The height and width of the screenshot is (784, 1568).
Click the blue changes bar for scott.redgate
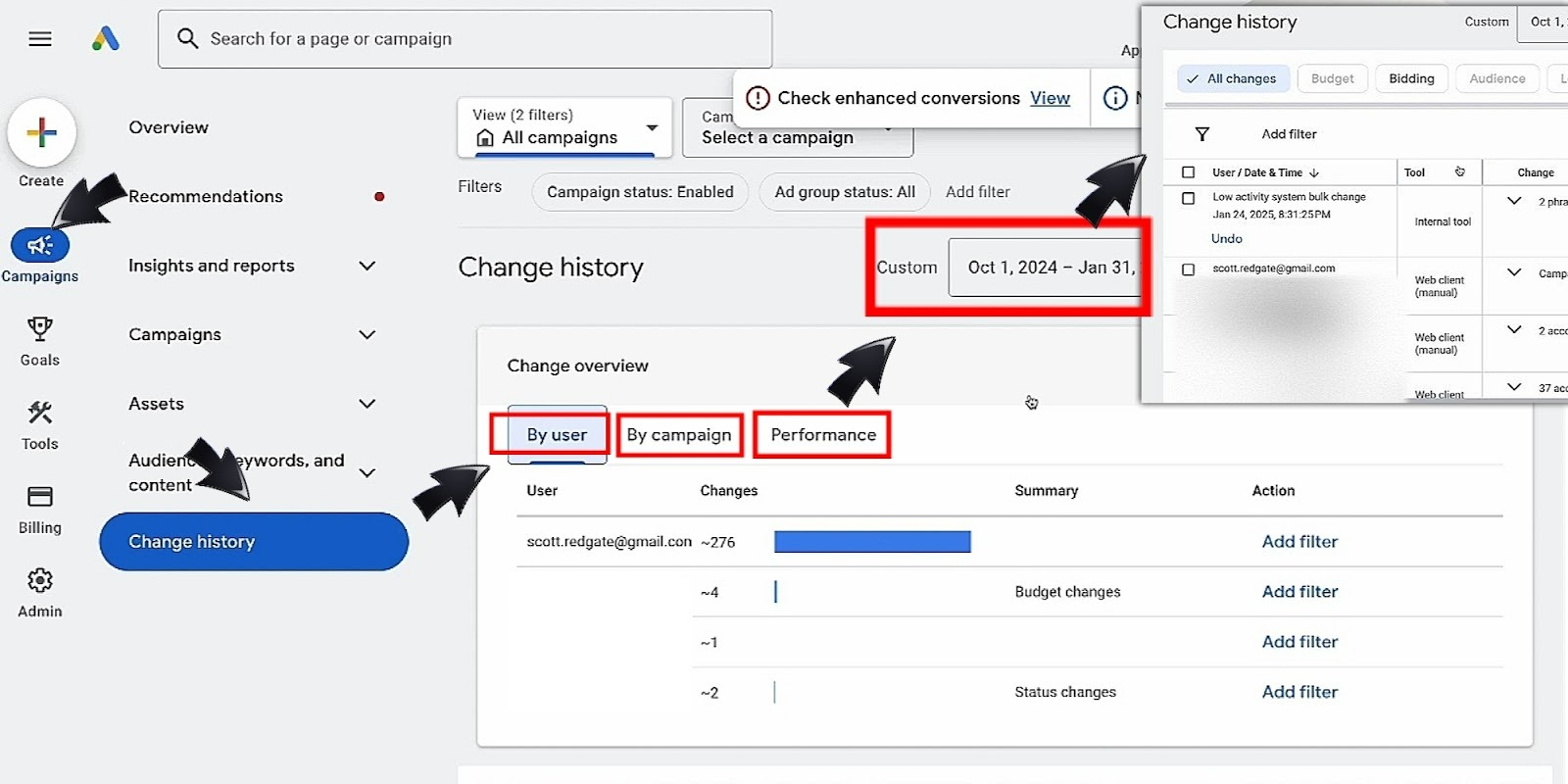871,542
